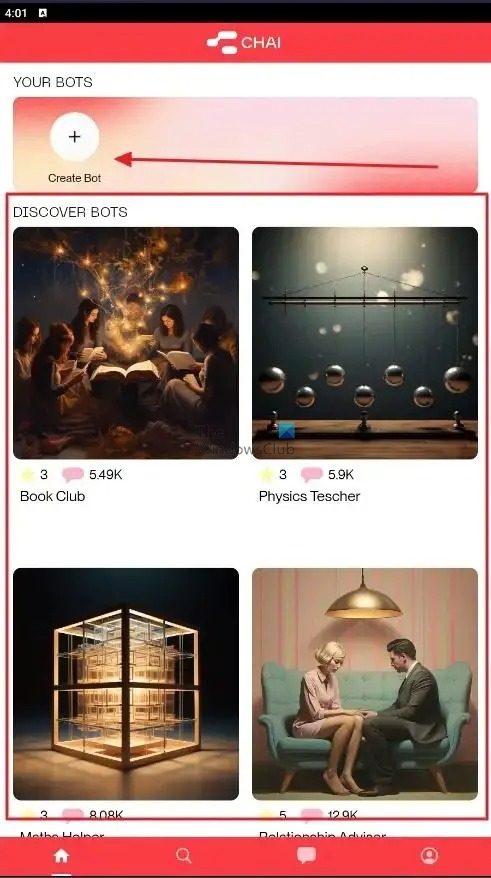The height and width of the screenshot is (878, 491).
Task: Click the Physics Tescher bot title
Action: (x=309, y=496)
